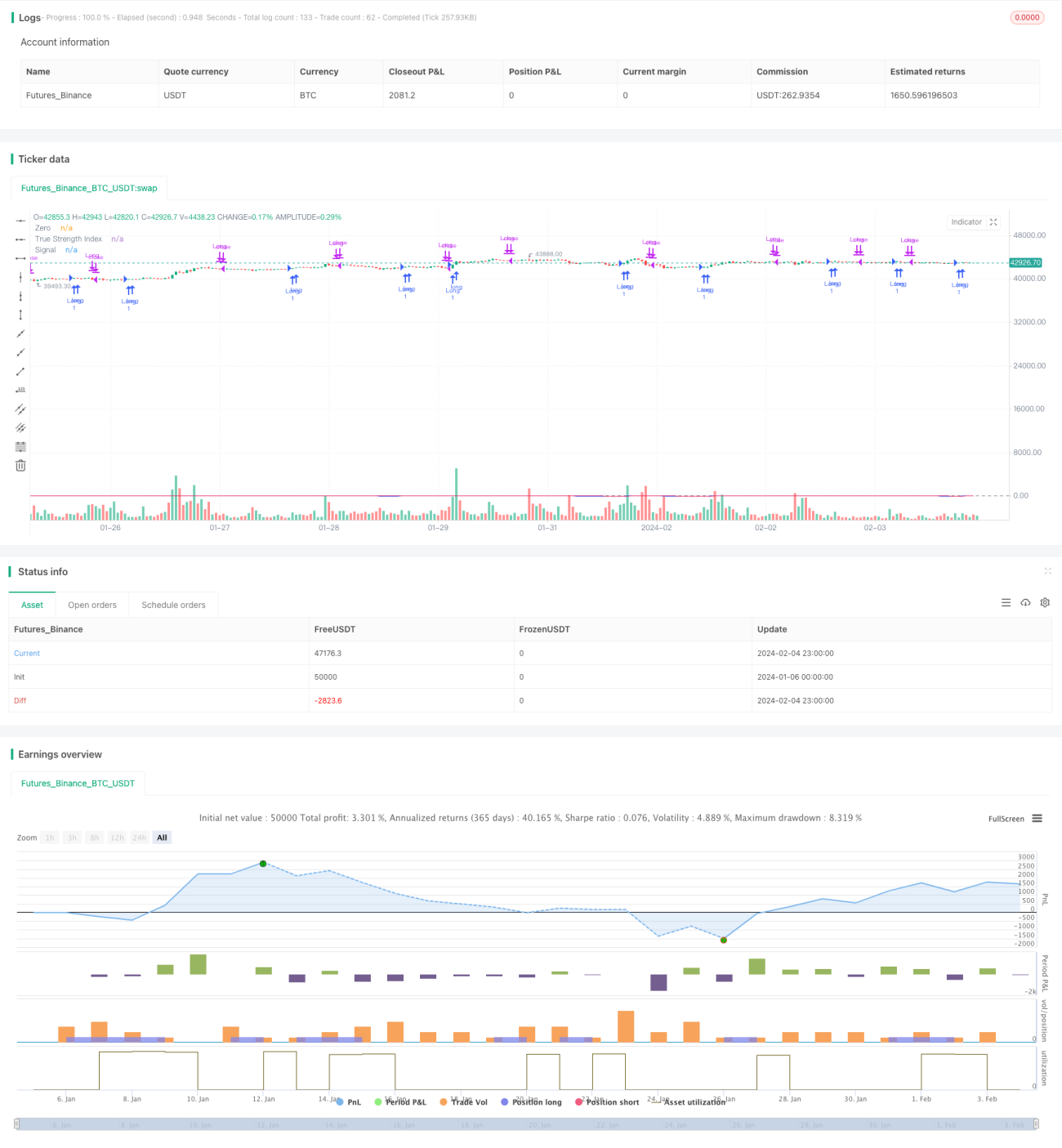Toggle the Asset utilization series legend

(689, 1102)
